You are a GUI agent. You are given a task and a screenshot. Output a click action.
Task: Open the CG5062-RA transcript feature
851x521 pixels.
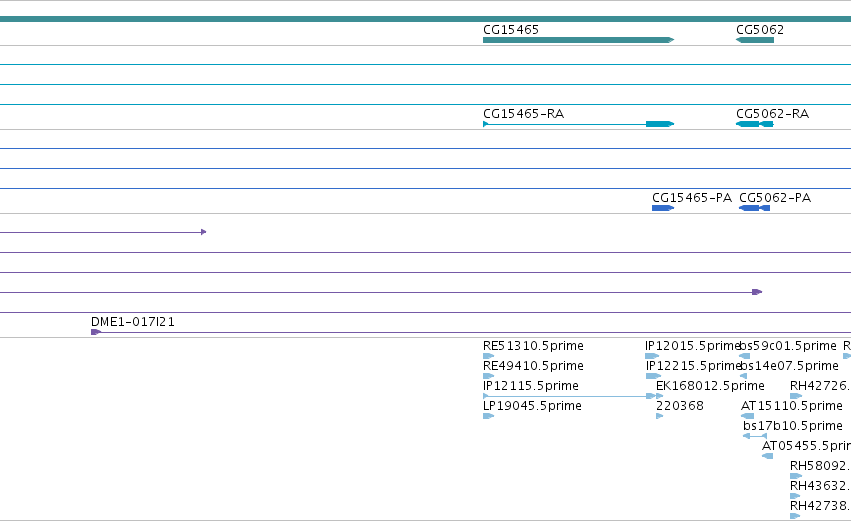754,124
